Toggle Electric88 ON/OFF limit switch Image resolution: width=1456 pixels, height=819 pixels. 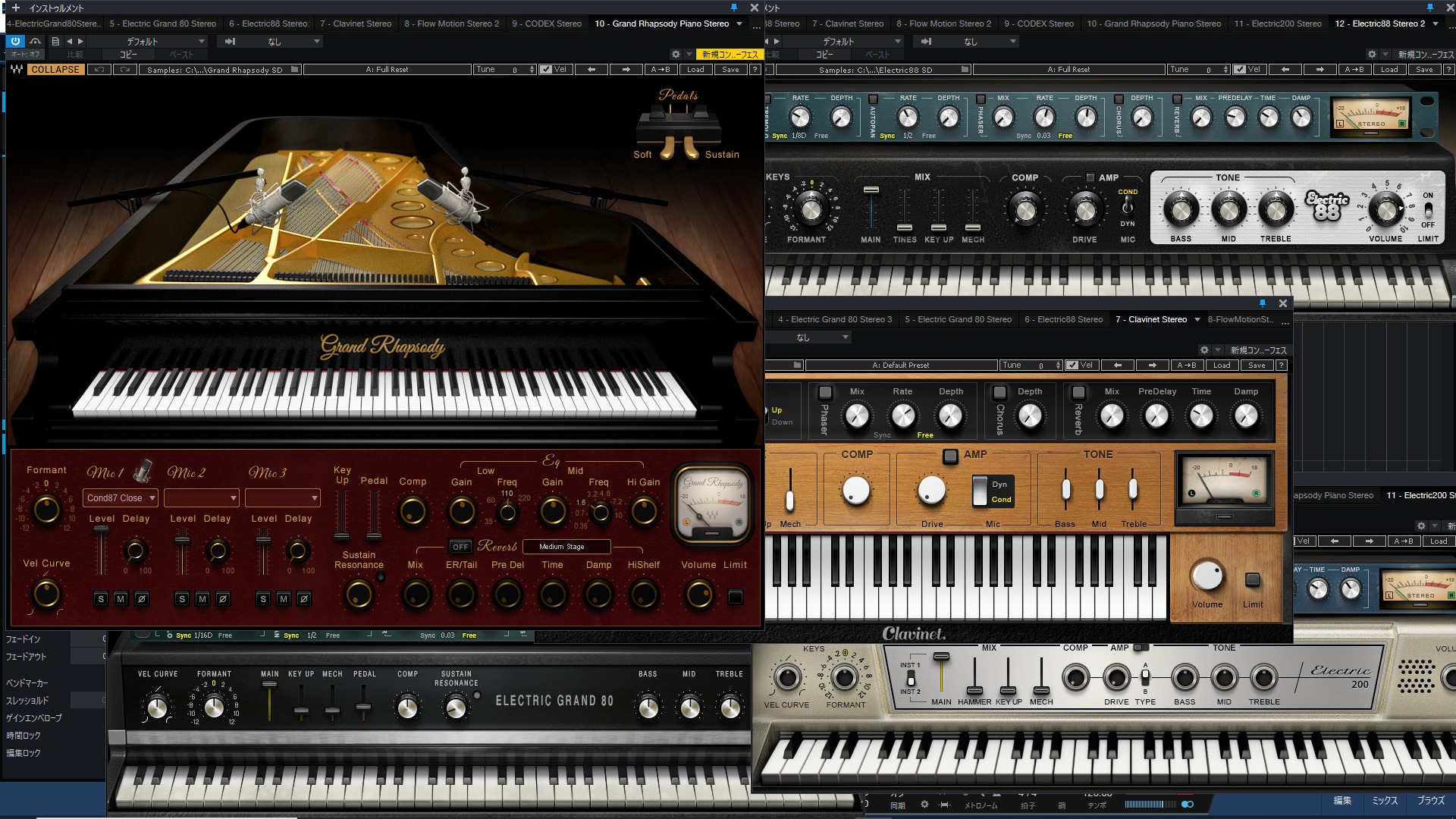click(x=1428, y=210)
